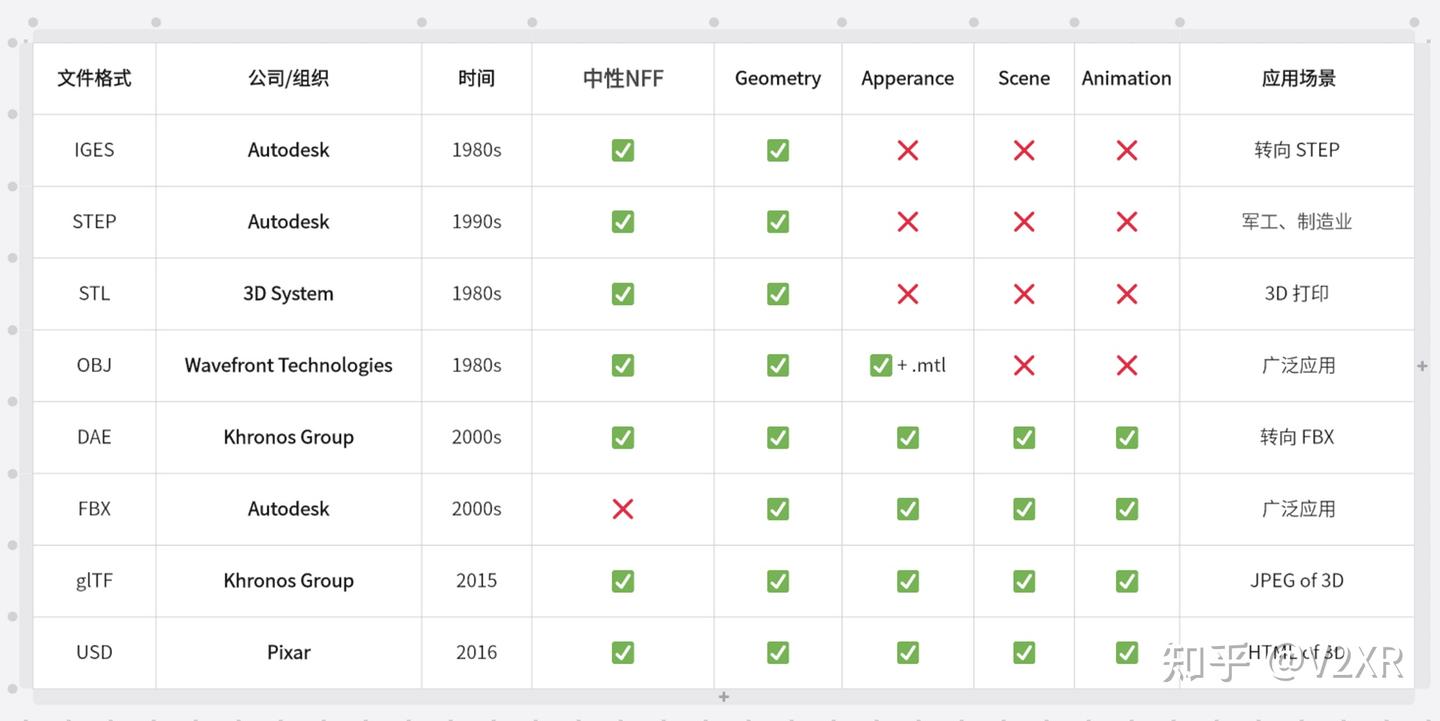Click the Khronos Group cell in glTF row
This screenshot has width=1440, height=721.
pyautogui.click(x=288, y=581)
